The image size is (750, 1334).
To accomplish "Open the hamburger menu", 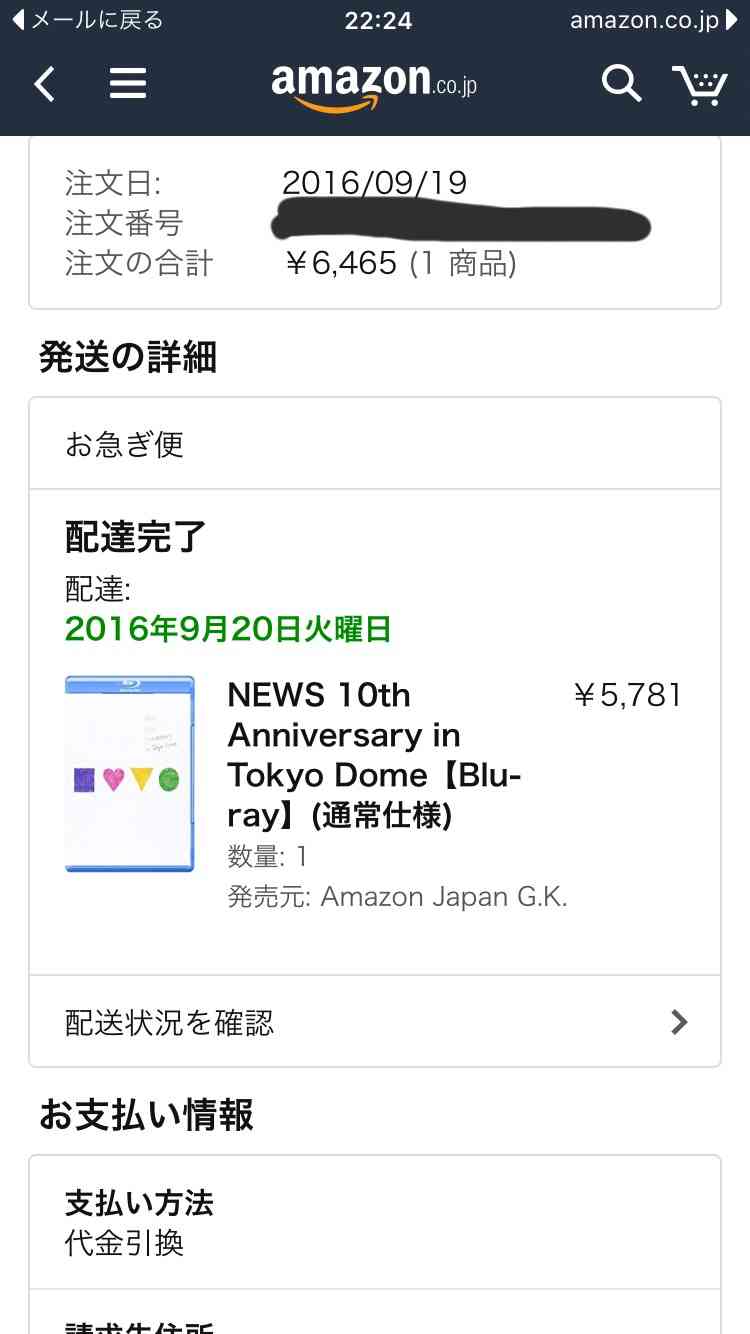I will click(128, 84).
